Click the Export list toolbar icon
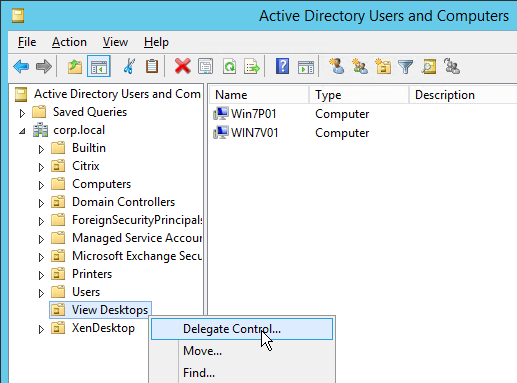The image size is (517, 383). (252, 66)
